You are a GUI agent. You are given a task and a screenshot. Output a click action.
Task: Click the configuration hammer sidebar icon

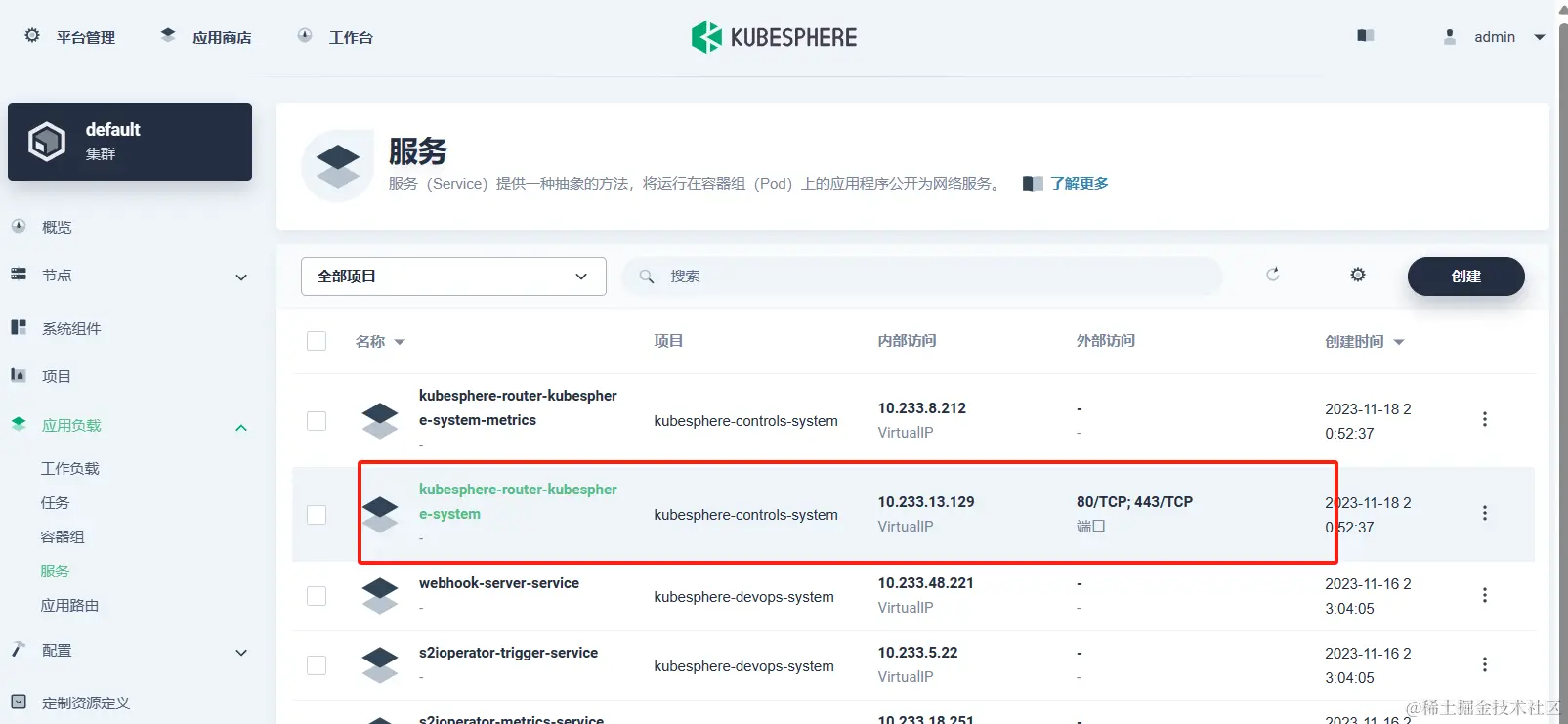(x=19, y=649)
